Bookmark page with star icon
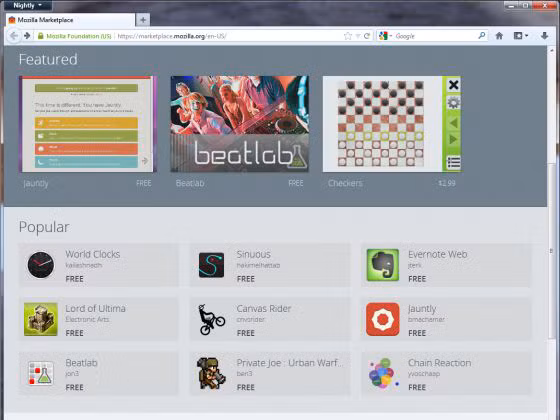The image size is (560, 420). [348, 36]
